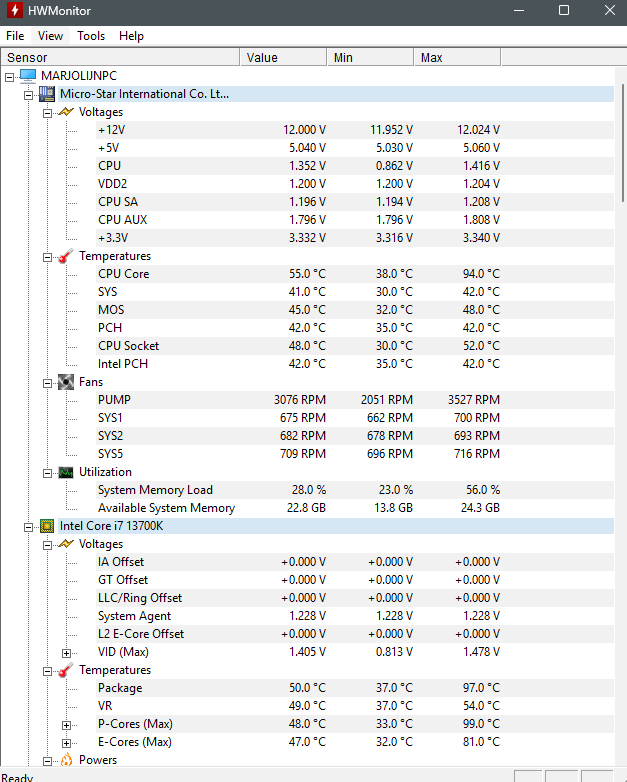Click the motherboard Voltages lightning icon

pyautogui.click(x=66, y=112)
